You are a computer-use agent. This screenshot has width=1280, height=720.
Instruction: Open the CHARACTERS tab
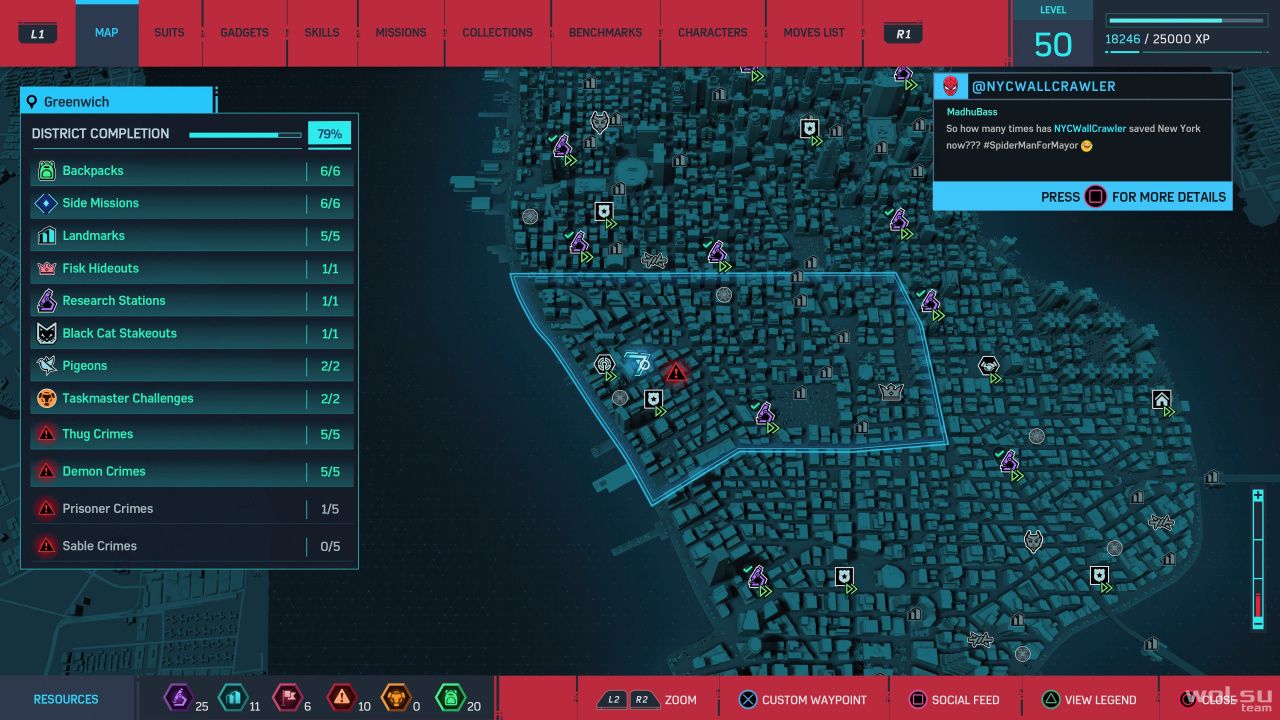tap(712, 33)
